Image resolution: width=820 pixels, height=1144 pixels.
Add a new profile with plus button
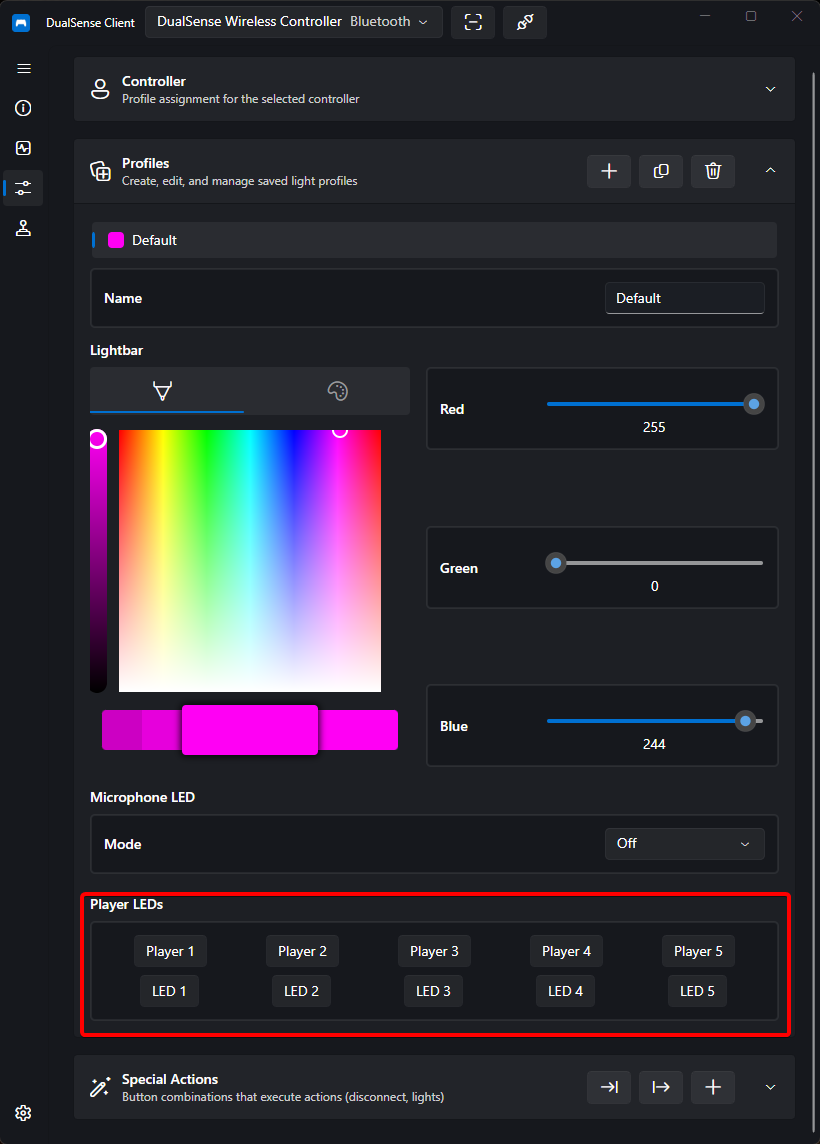coord(609,171)
